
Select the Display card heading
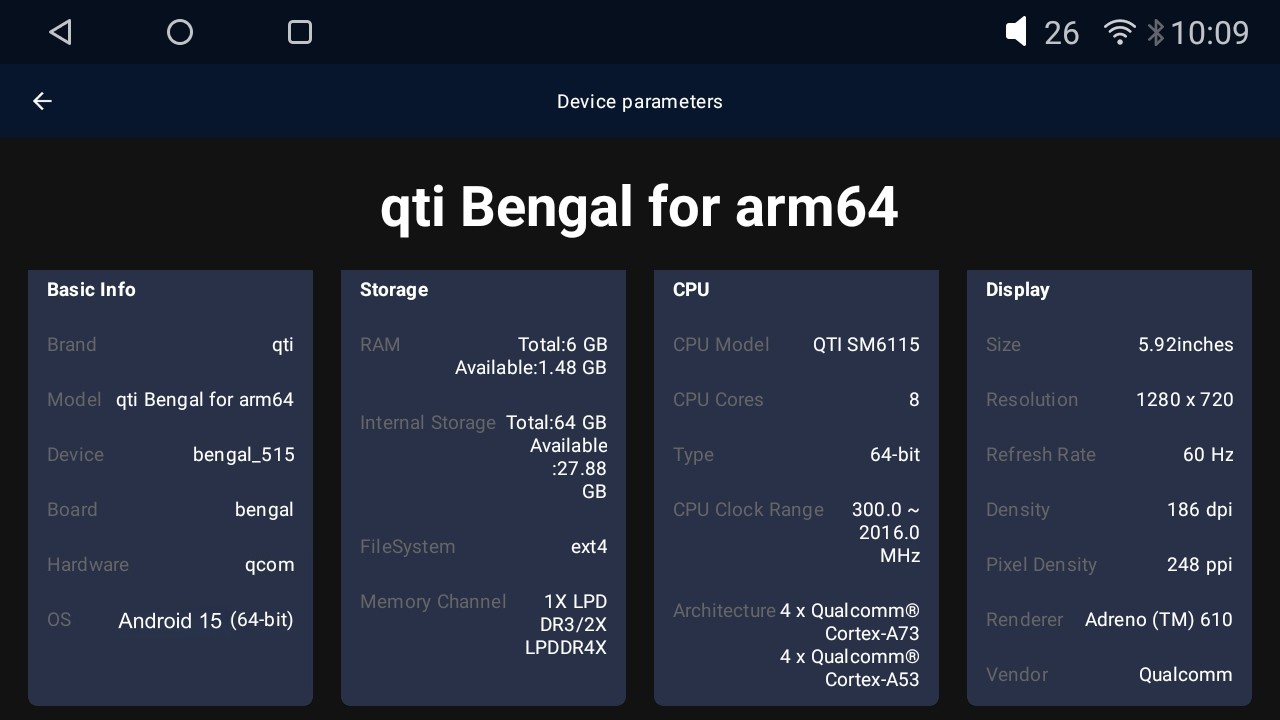pyautogui.click(x=1018, y=290)
